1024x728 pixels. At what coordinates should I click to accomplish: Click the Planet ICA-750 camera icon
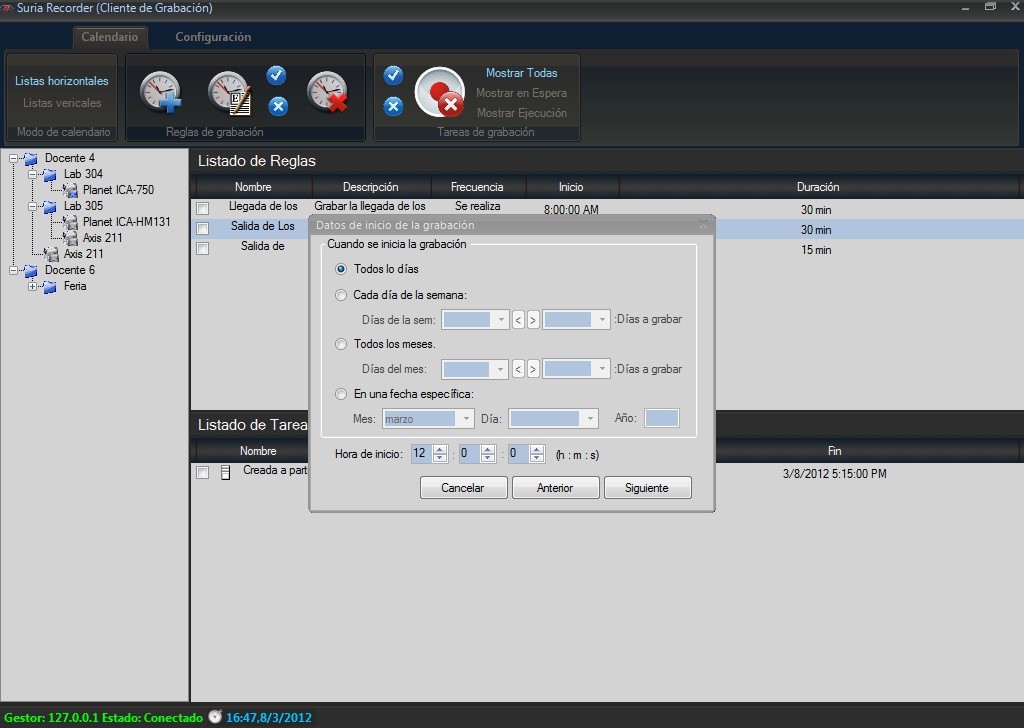pyautogui.click(x=71, y=190)
